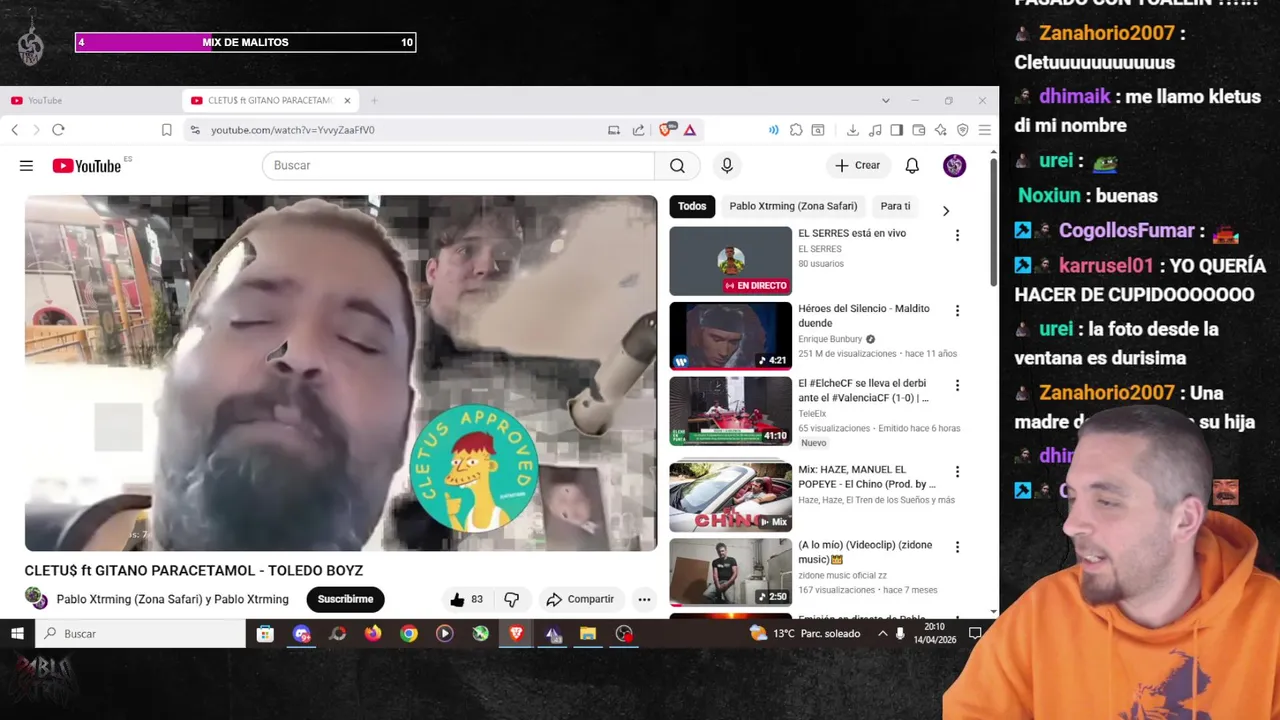Image resolution: width=1280 pixels, height=720 pixels.
Task: View site information in the address bar
Action: [195, 130]
